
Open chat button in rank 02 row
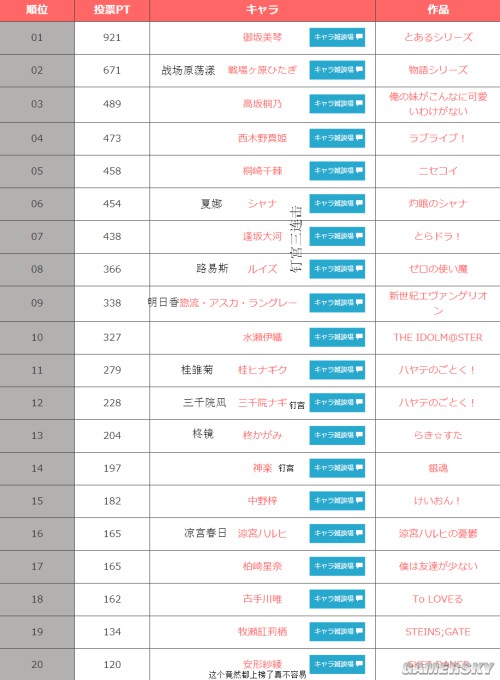click(337, 70)
